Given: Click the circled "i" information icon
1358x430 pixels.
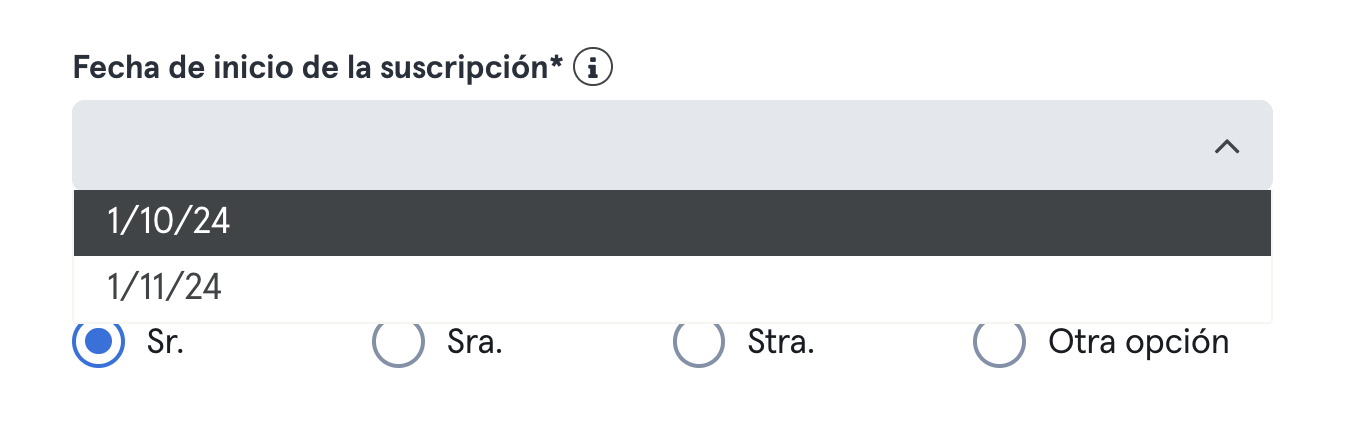Looking at the screenshot, I should tap(593, 68).
